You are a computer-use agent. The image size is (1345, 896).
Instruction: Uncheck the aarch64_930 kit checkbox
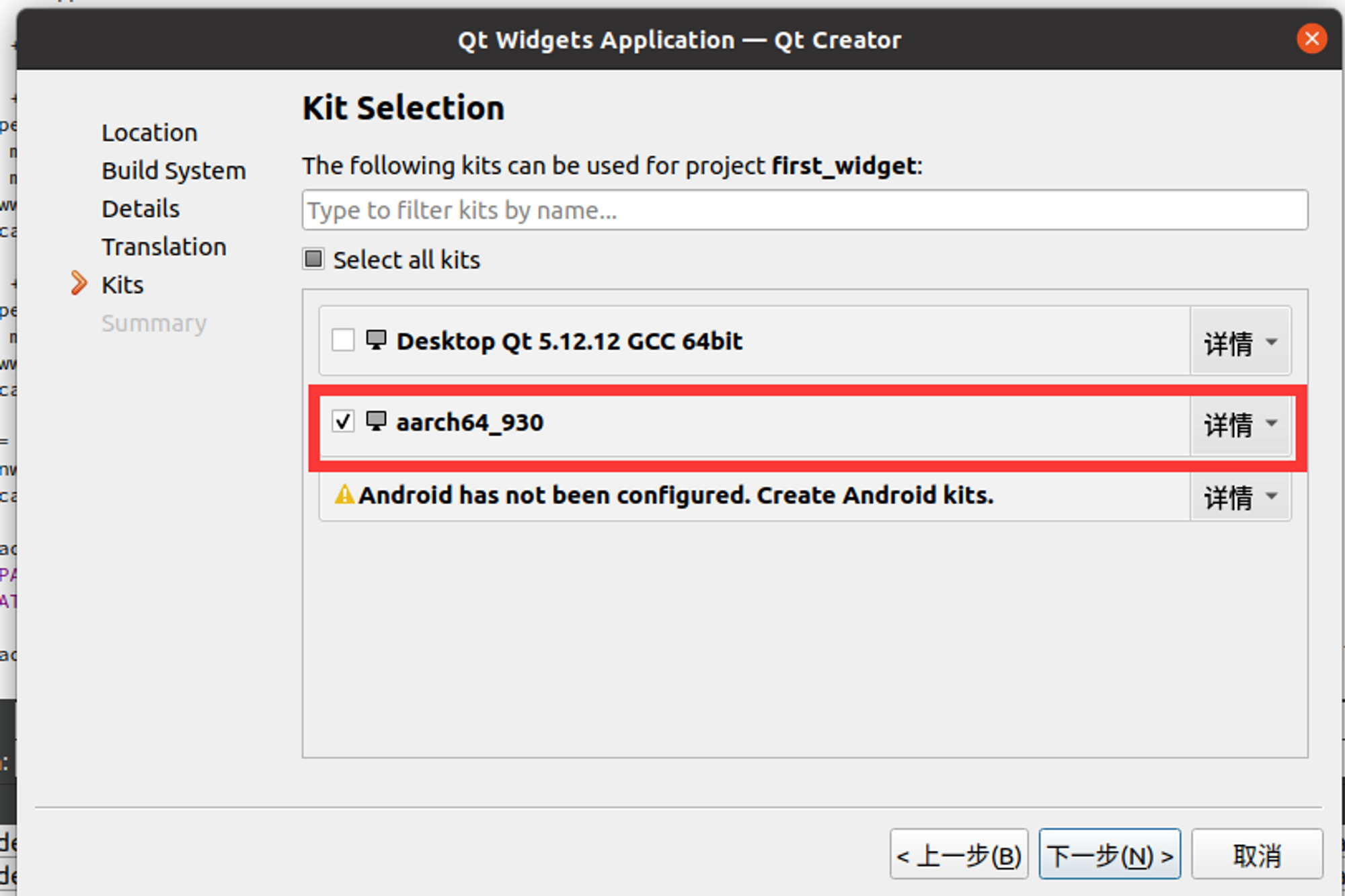(343, 421)
